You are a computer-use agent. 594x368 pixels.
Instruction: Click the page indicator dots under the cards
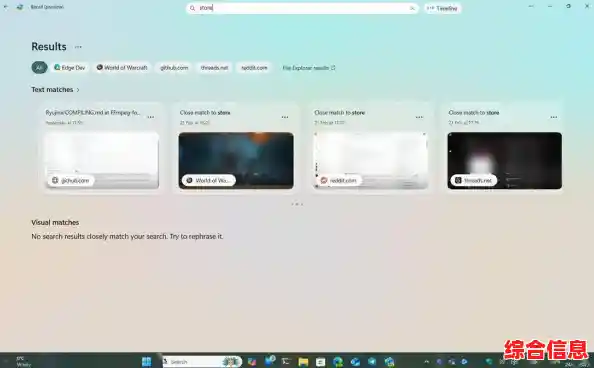click(x=297, y=204)
